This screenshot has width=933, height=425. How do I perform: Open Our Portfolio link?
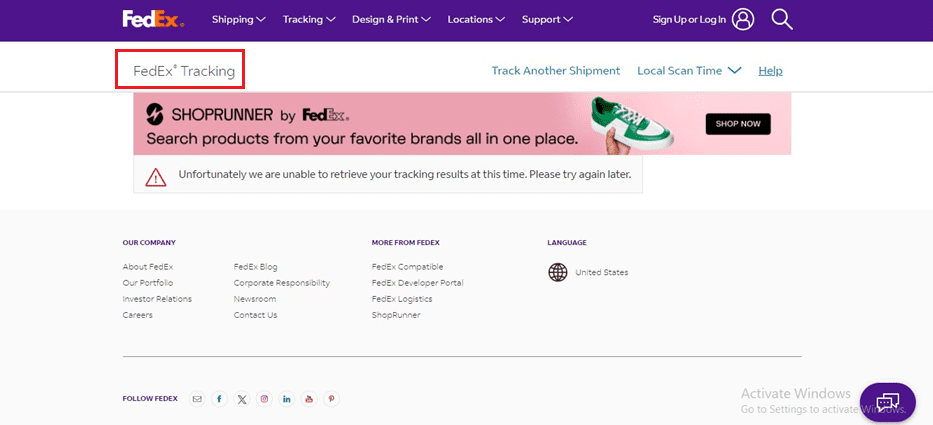click(x=148, y=283)
